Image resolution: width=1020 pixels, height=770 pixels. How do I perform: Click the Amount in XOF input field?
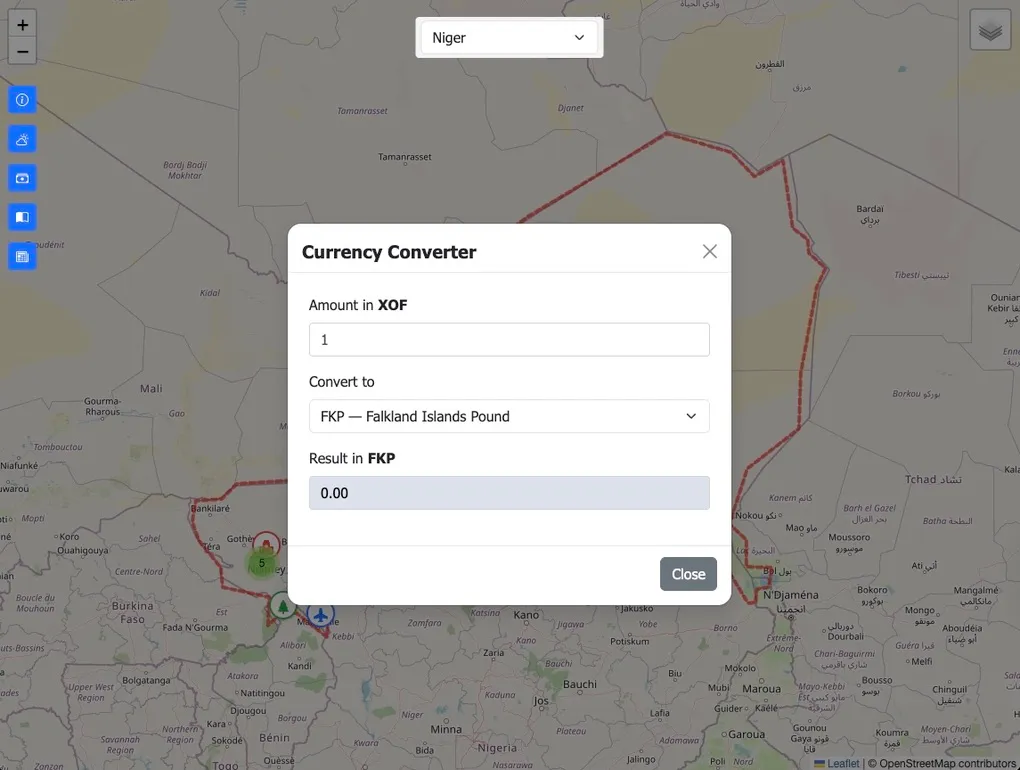coord(509,339)
